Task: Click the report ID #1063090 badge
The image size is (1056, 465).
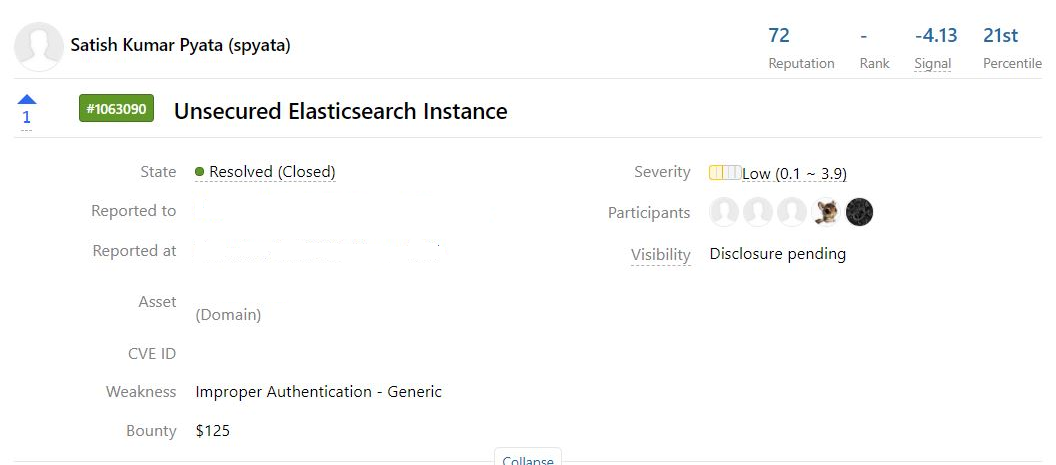Action: point(117,108)
